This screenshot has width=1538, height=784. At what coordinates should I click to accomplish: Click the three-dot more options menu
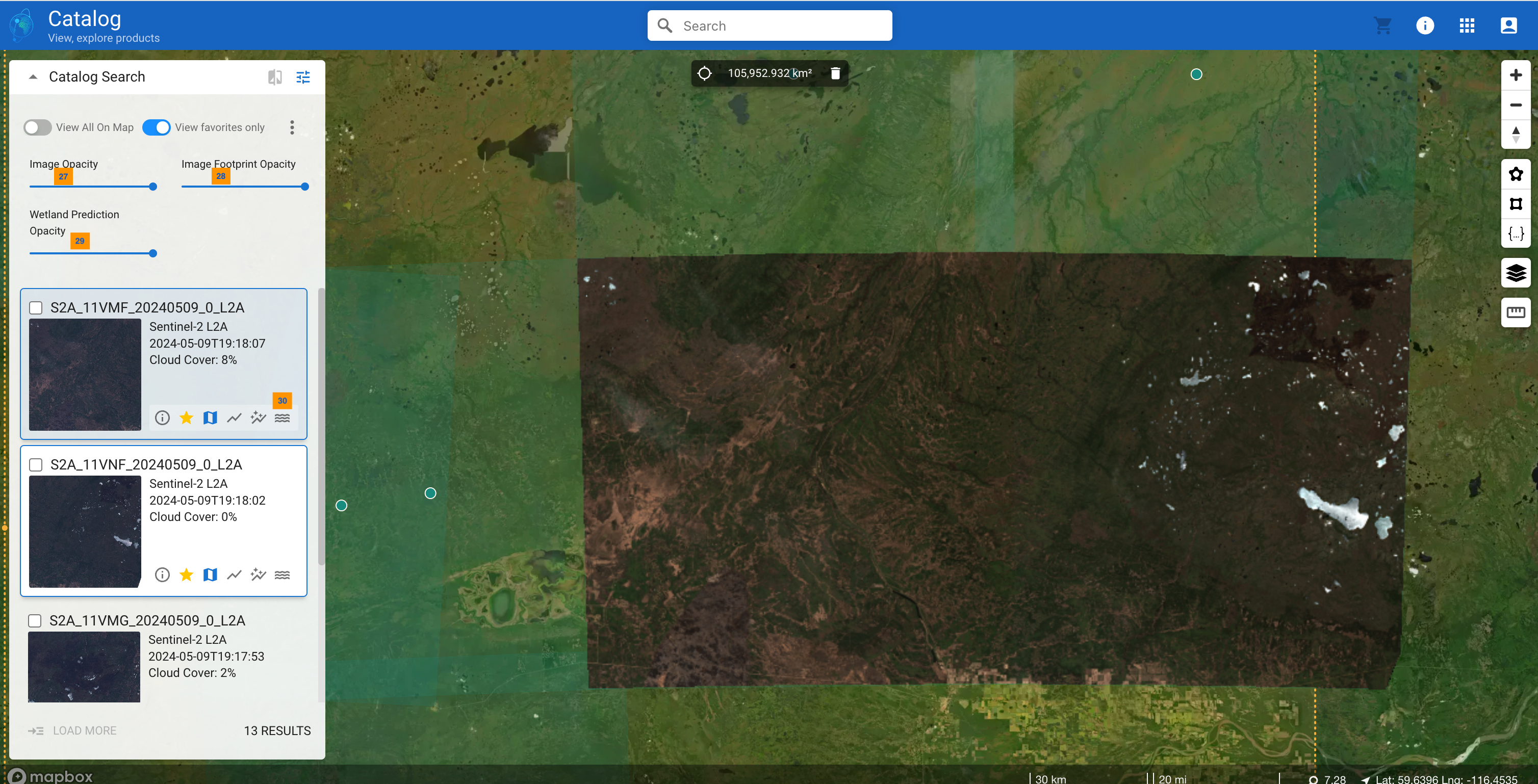coord(292,127)
